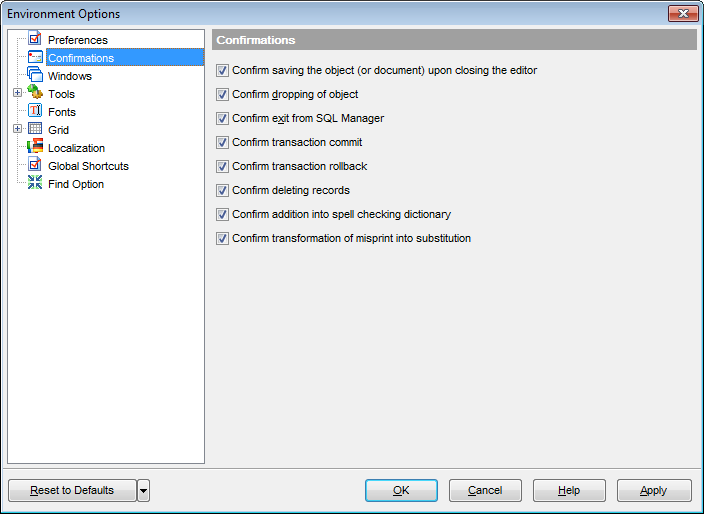
Task: Open Help for this dialog
Action: pos(569,490)
